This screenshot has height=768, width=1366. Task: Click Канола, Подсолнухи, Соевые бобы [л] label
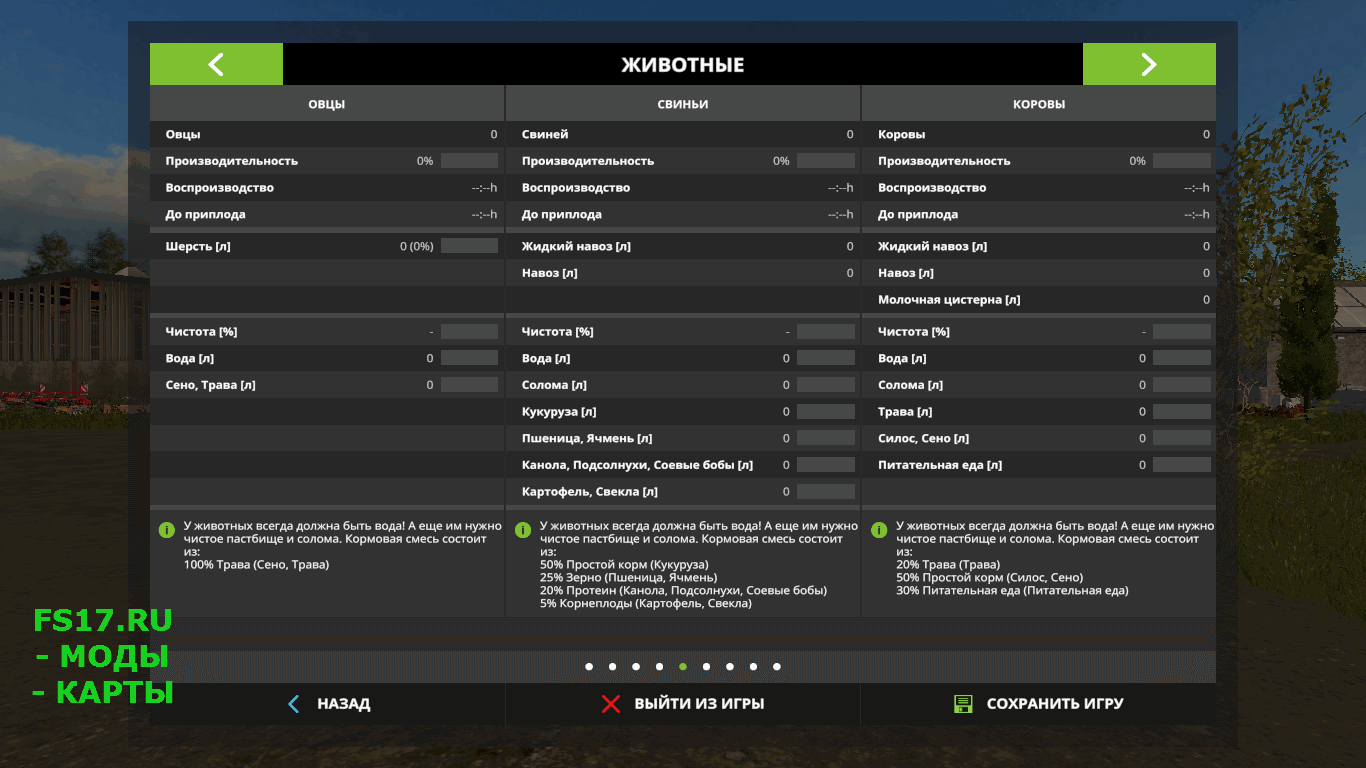click(x=637, y=465)
